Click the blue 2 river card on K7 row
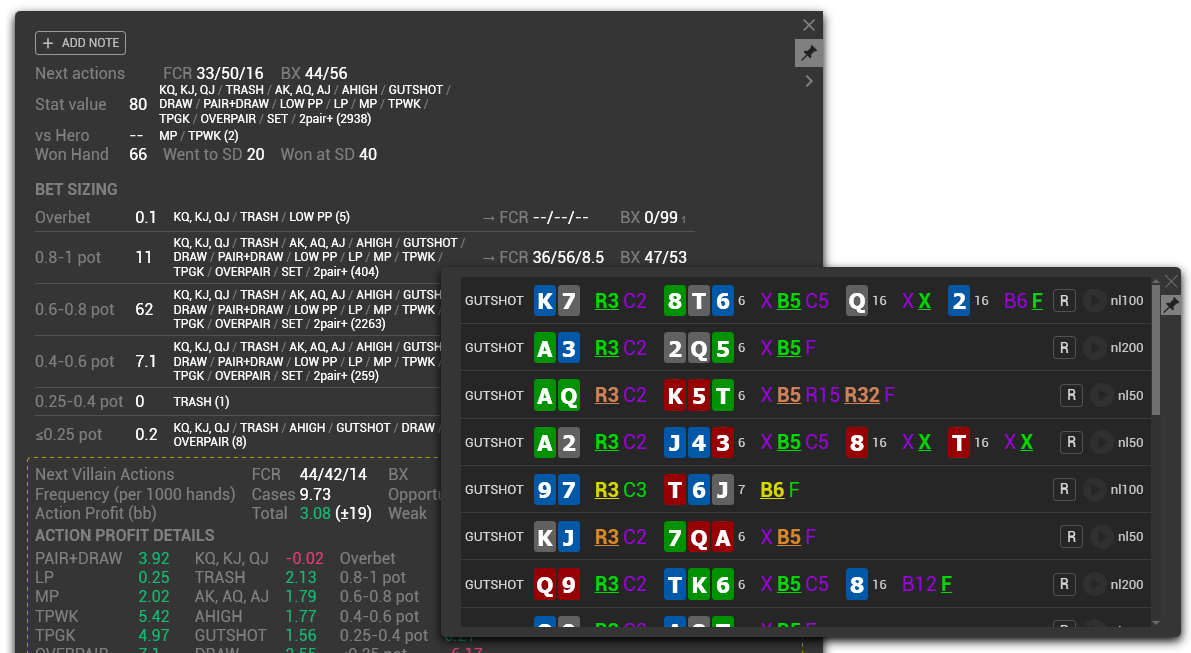The image size is (1191, 653). click(x=959, y=301)
